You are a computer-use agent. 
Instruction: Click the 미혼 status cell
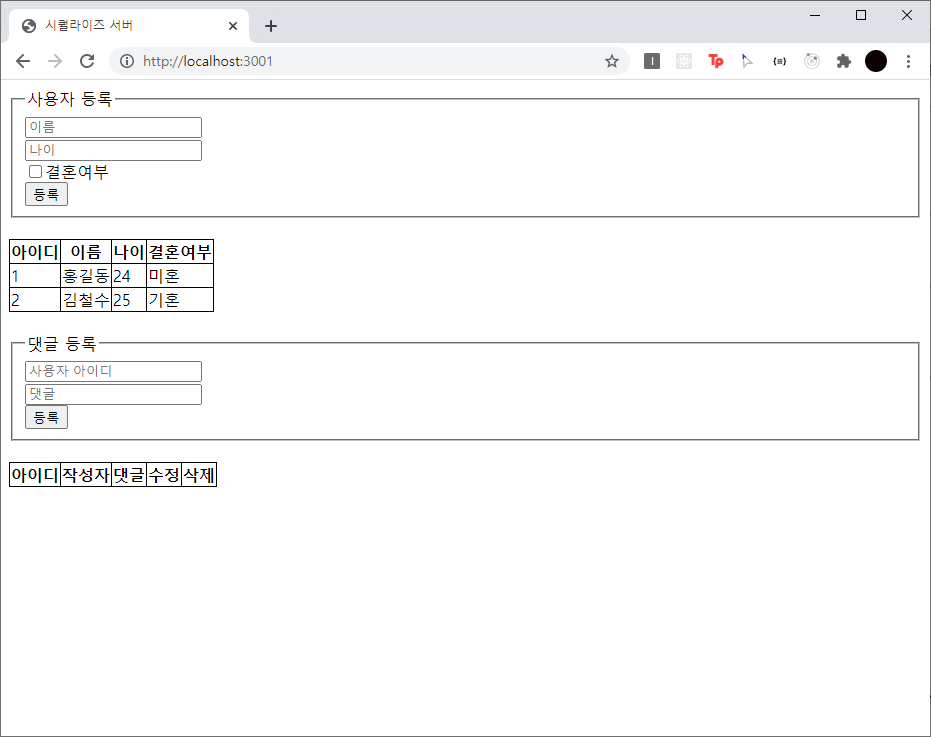pos(180,276)
